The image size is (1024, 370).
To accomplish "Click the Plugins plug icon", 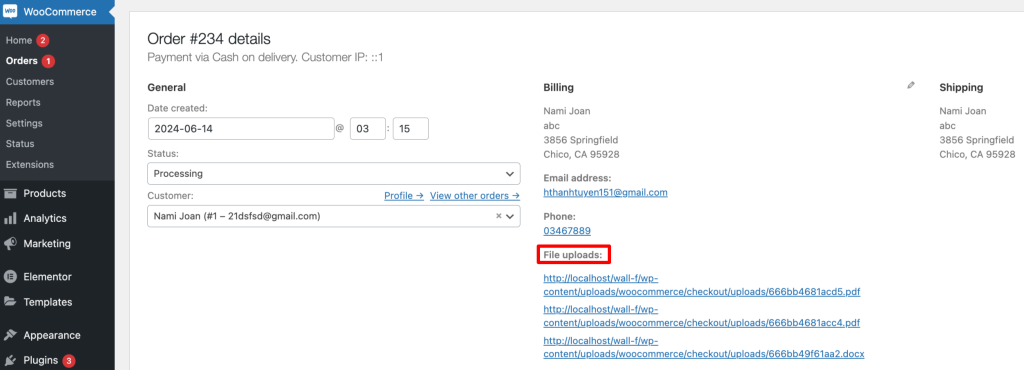I will pyautogui.click(x=10, y=360).
